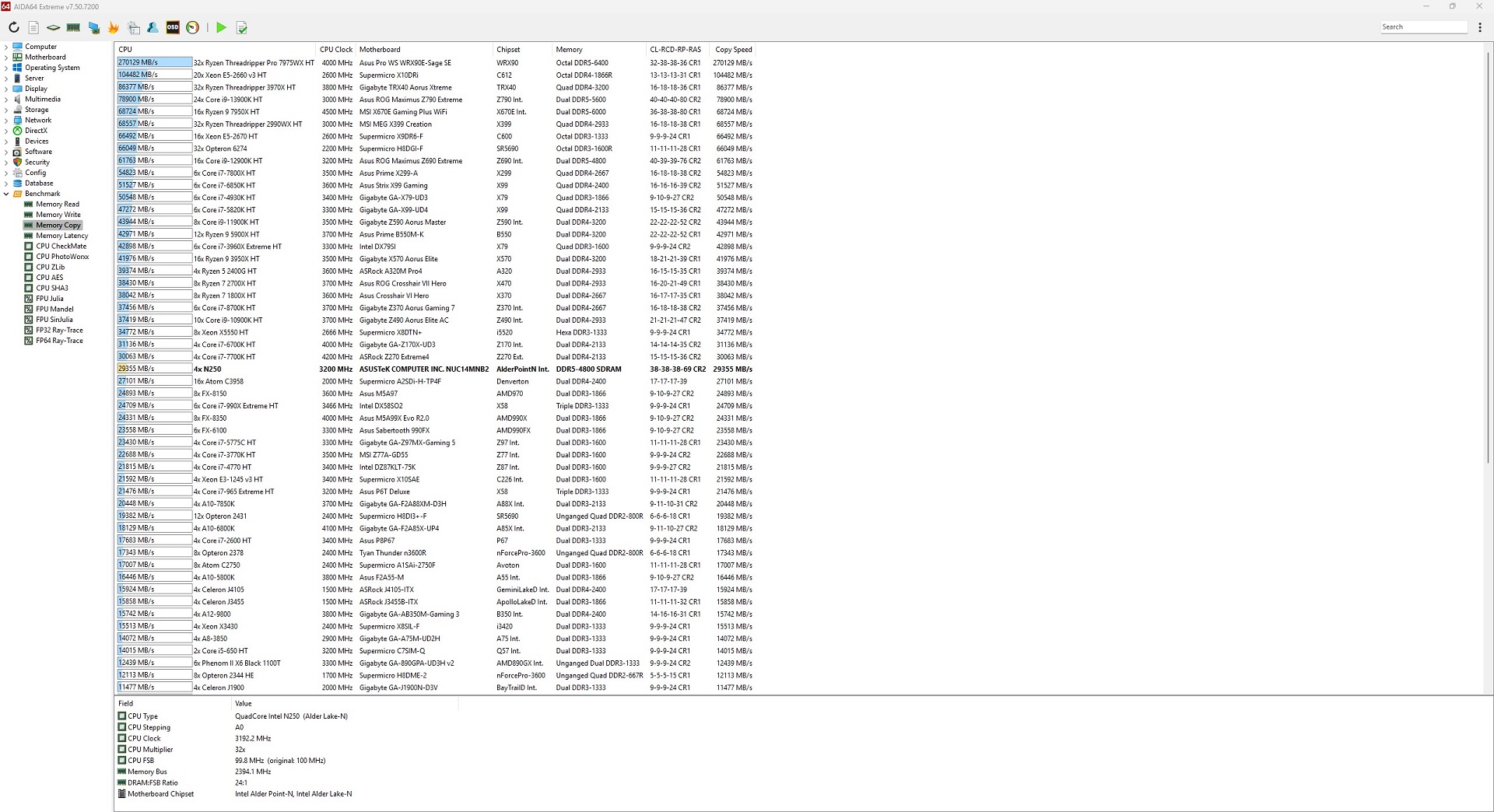Expand the Operating System node
The height and width of the screenshot is (812, 1494).
(x=6, y=68)
